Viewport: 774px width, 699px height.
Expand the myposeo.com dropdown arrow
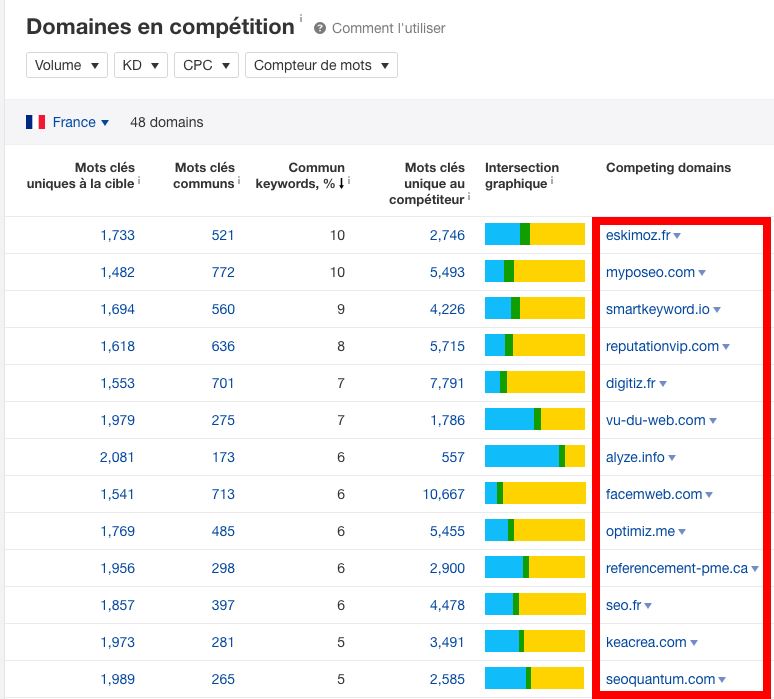point(702,273)
